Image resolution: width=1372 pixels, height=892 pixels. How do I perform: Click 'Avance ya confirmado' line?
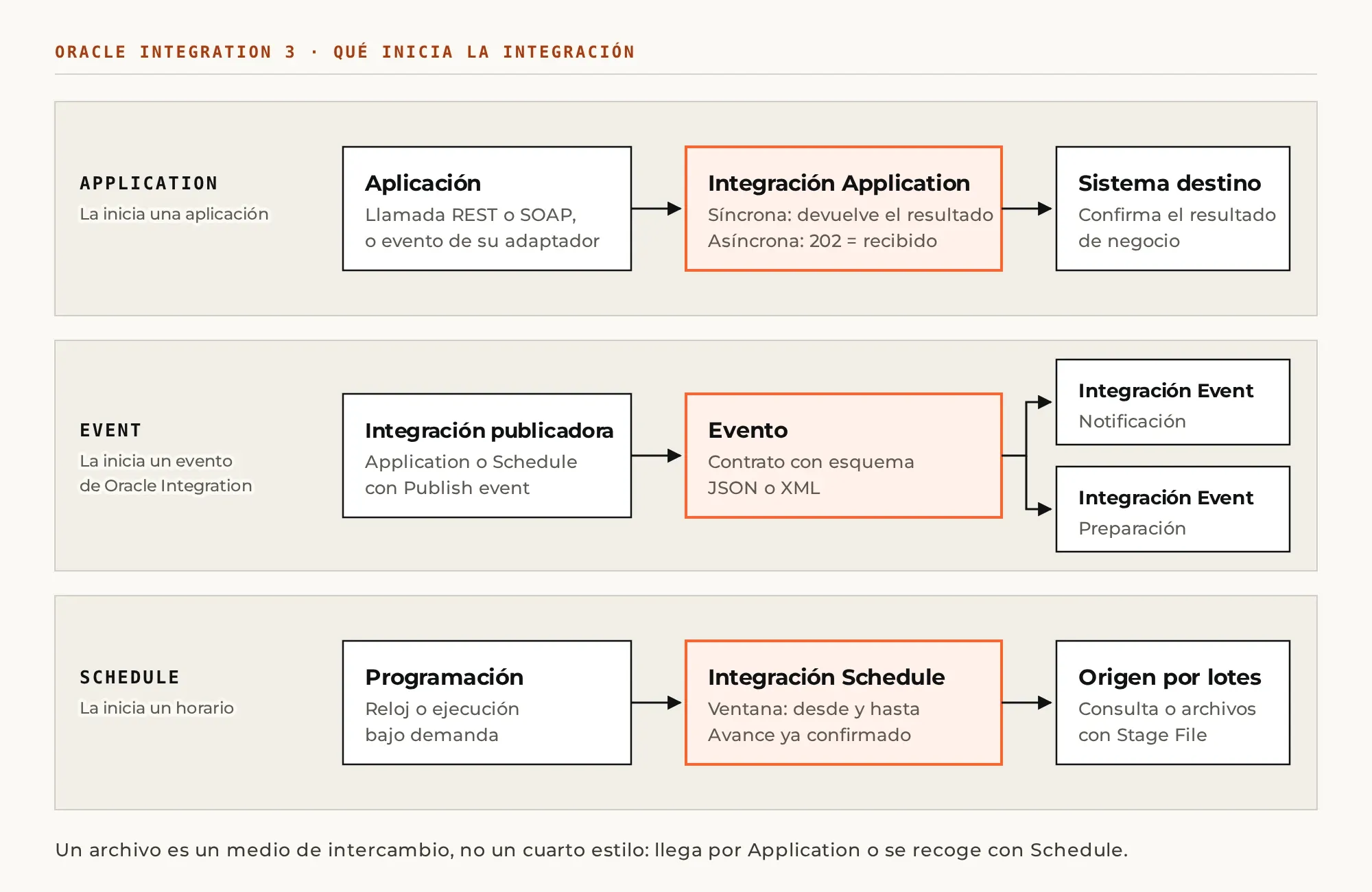[809, 735]
